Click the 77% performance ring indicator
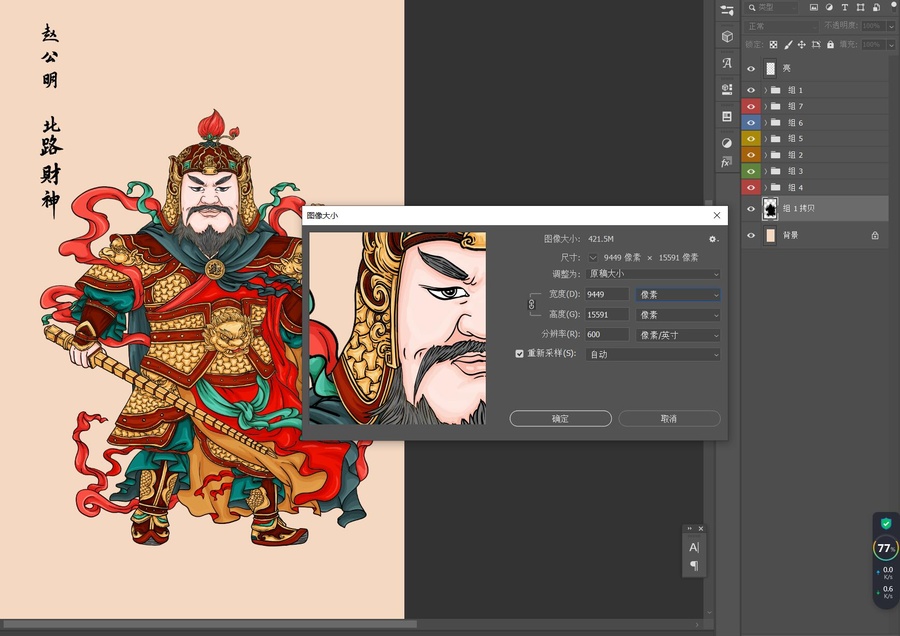This screenshot has height=636, width=900. pyautogui.click(x=886, y=548)
